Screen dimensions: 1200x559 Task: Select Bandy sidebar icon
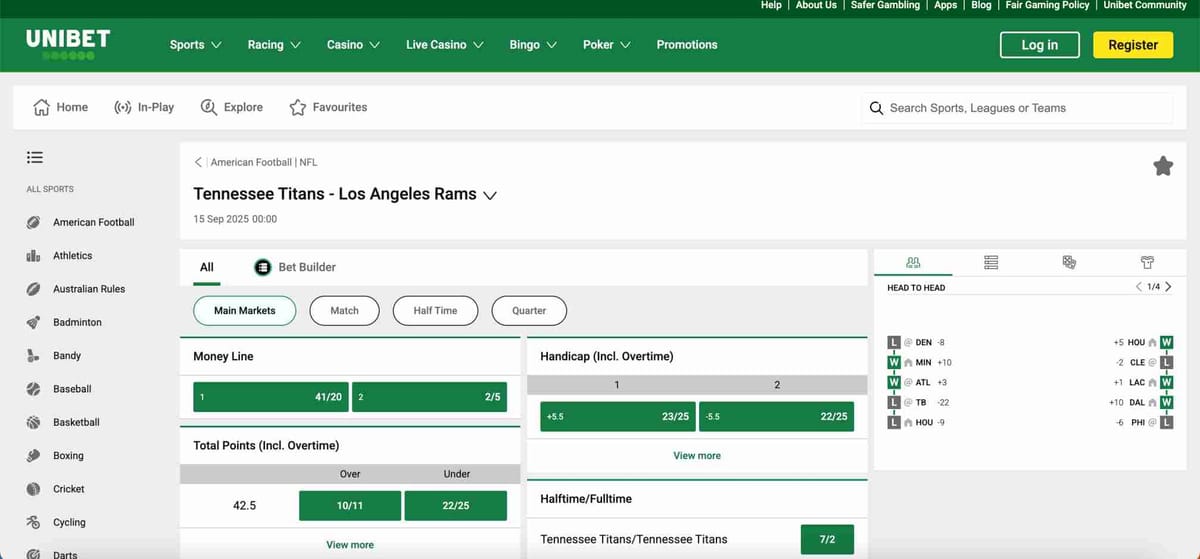34,355
